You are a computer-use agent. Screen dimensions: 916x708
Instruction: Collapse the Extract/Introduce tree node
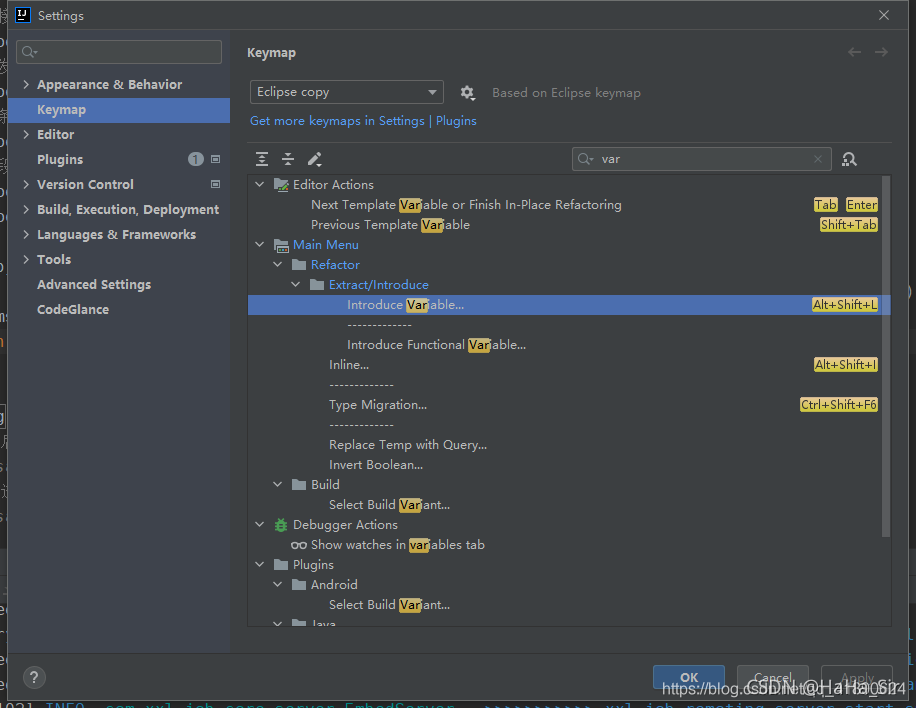[296, 284]
